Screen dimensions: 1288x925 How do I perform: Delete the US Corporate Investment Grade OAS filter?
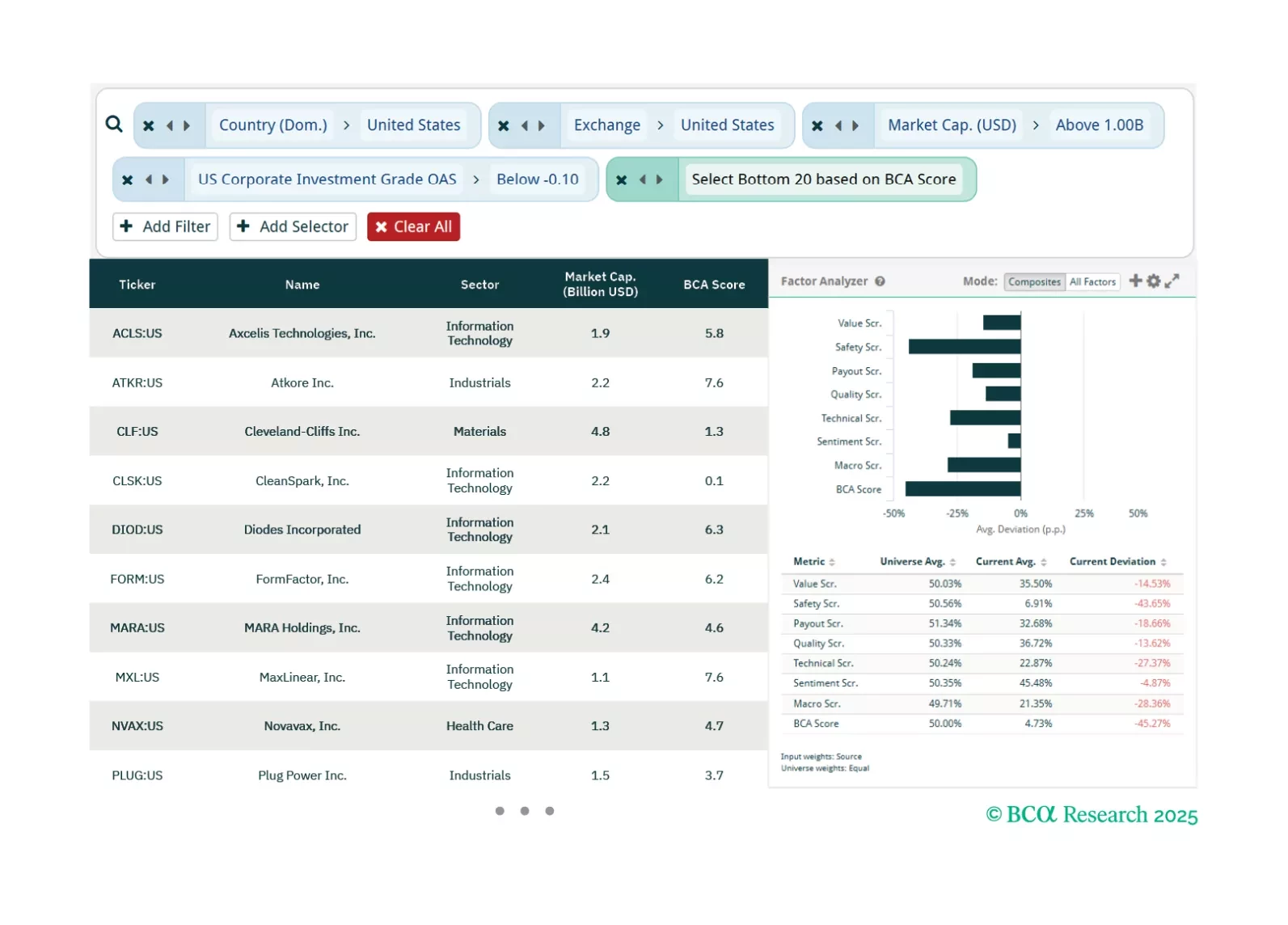point(128,180)
